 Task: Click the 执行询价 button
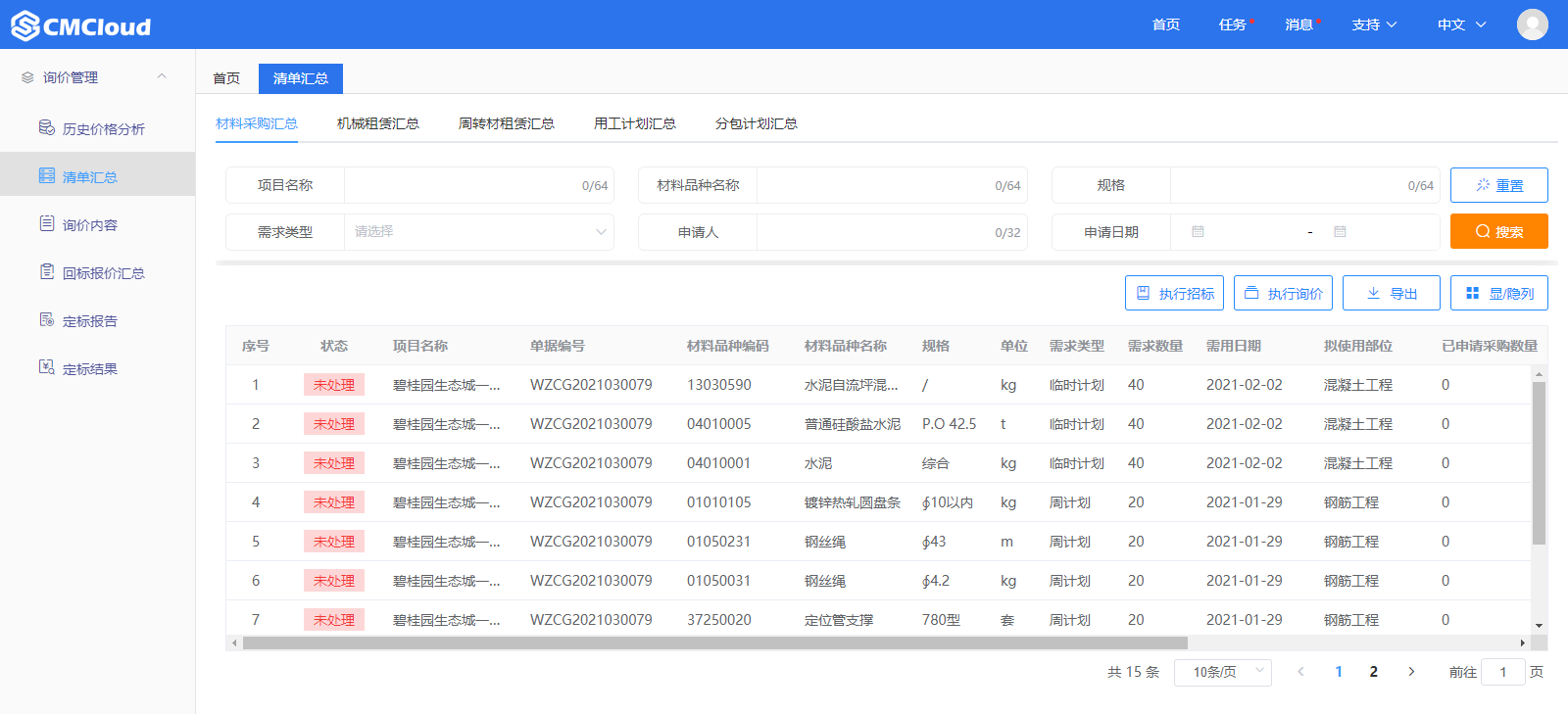pyautogui.click(x=1283, y=293)
